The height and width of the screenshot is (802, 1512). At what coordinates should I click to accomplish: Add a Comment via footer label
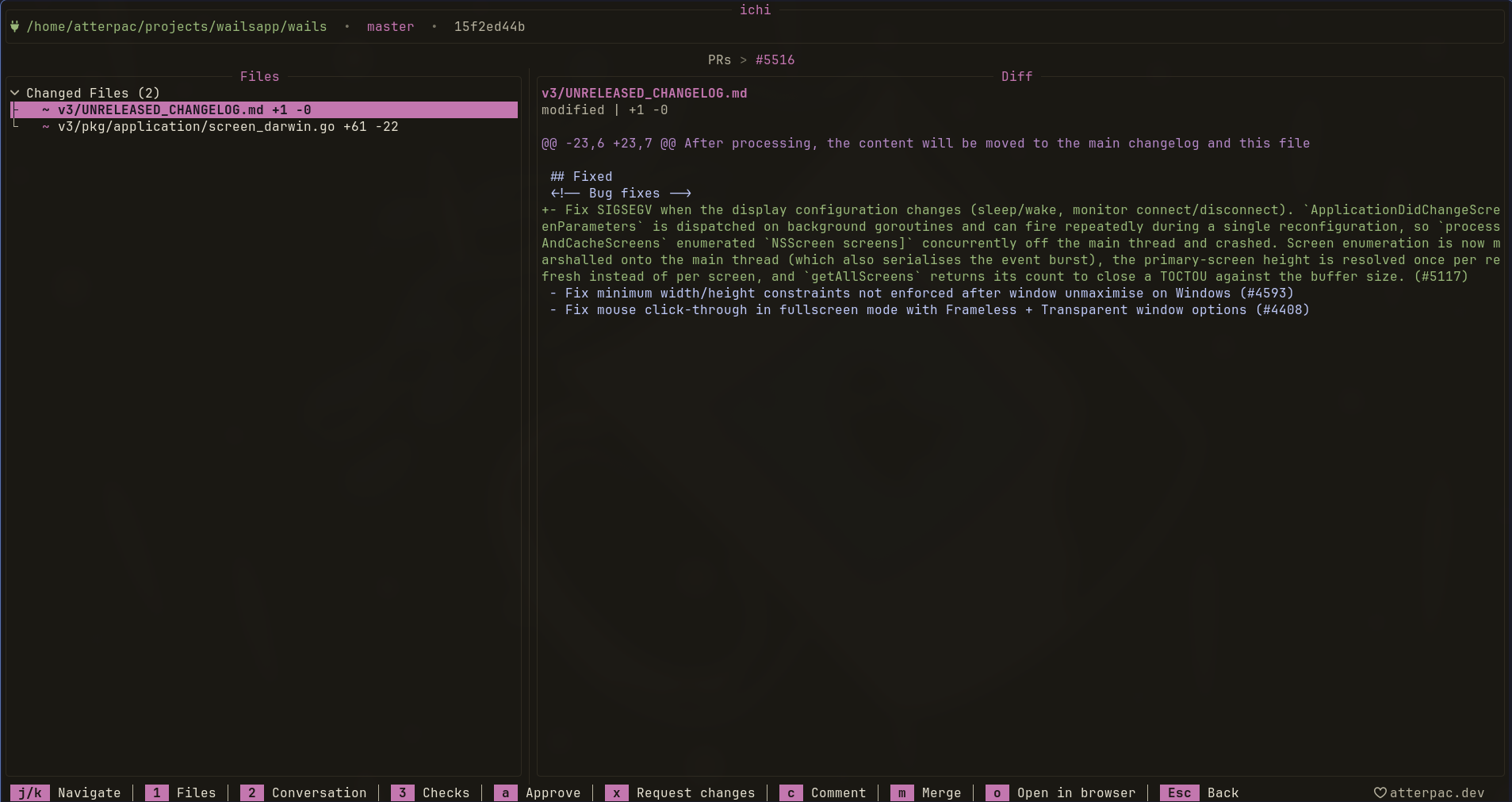pyautogui.click(x=838, y=792)
